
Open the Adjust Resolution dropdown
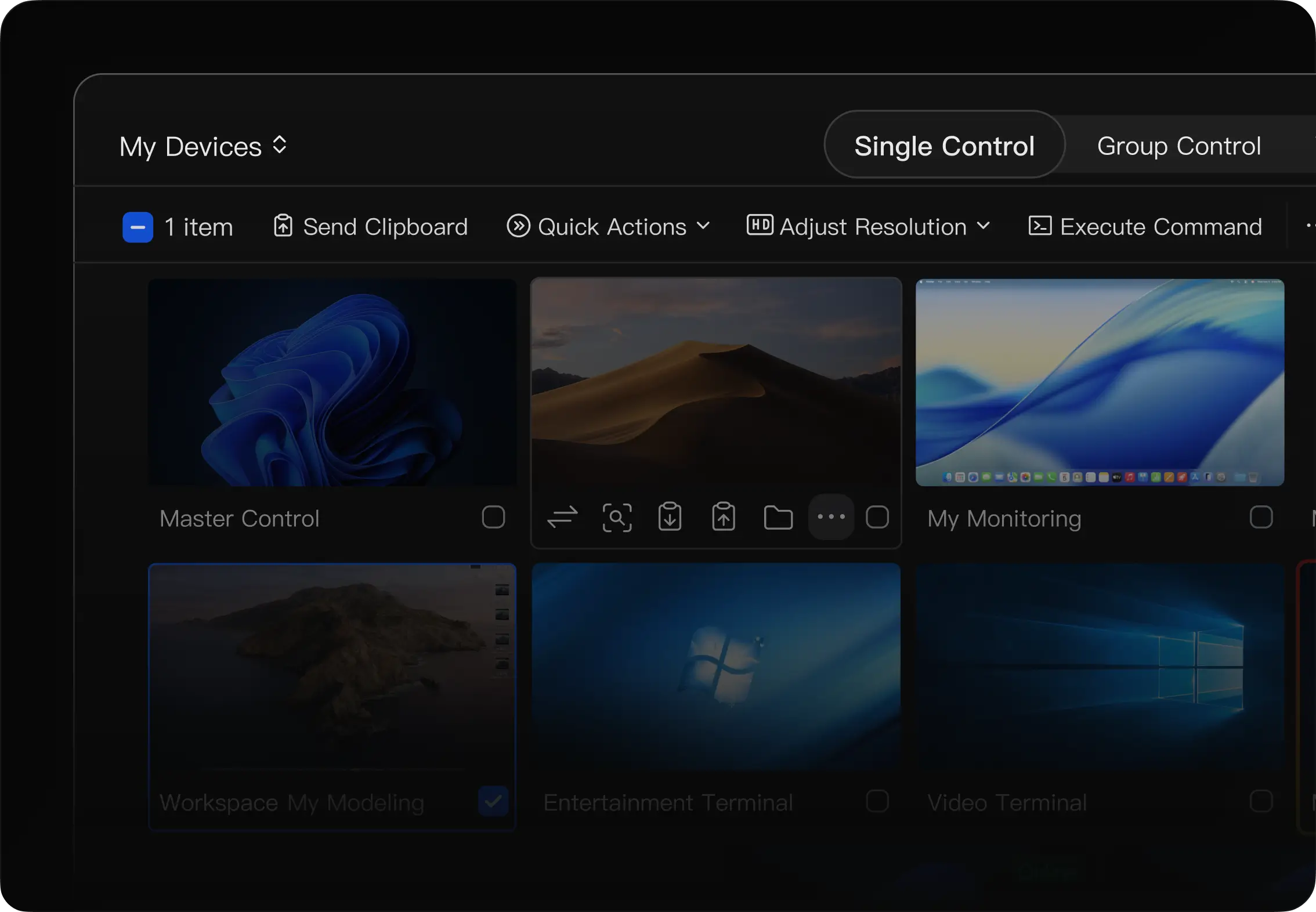point(868,227)
